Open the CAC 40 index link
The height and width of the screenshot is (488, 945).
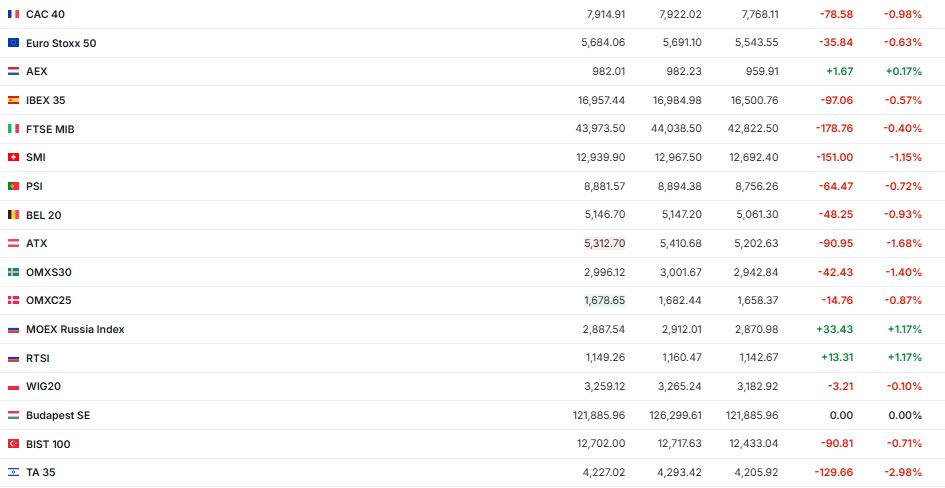pos(45,14)
